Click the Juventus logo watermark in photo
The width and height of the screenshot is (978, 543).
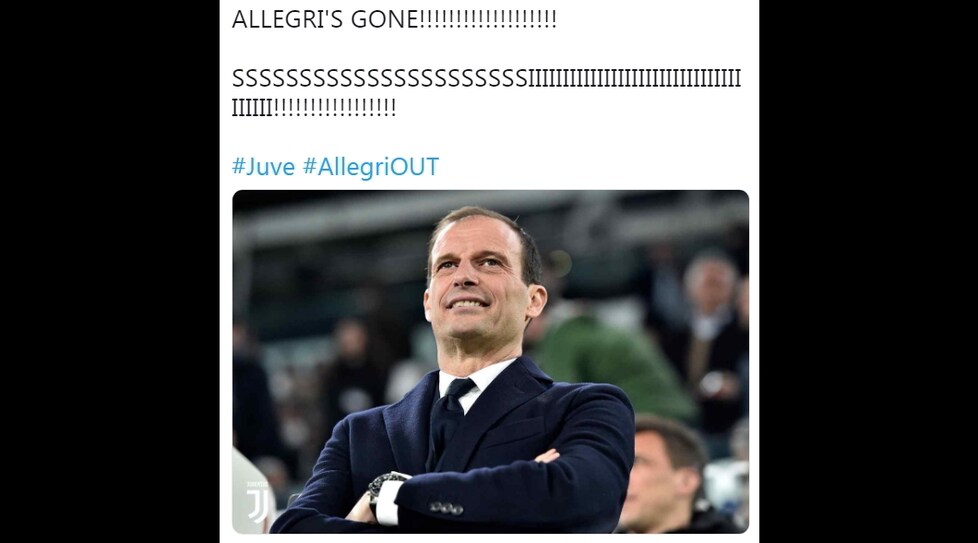[x=256, y=502]
